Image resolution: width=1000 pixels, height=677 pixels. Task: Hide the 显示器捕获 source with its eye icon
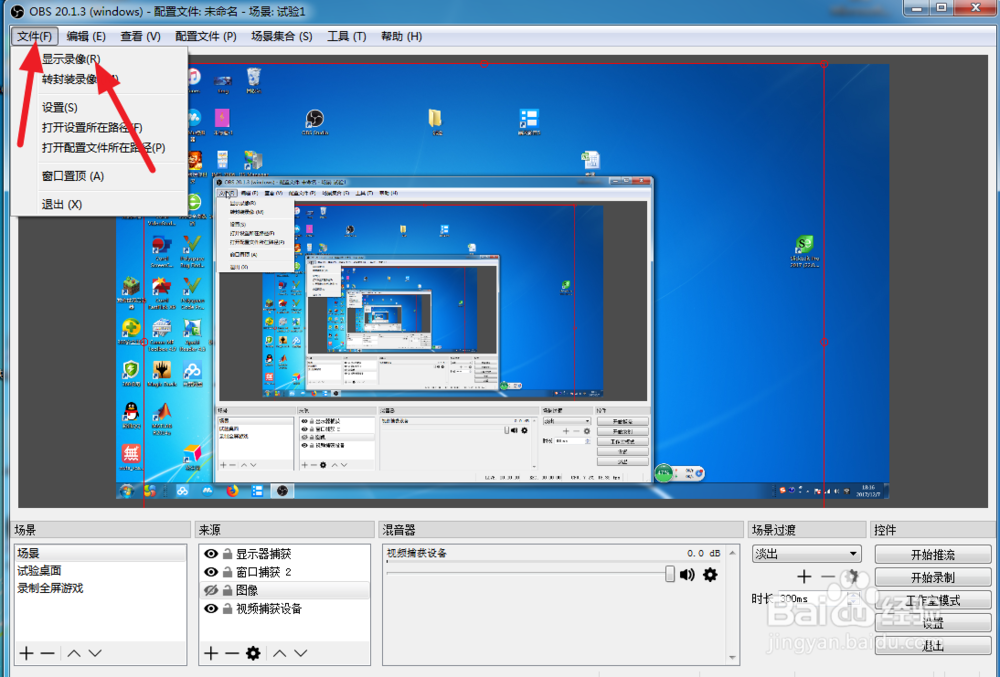click(210, 554)
